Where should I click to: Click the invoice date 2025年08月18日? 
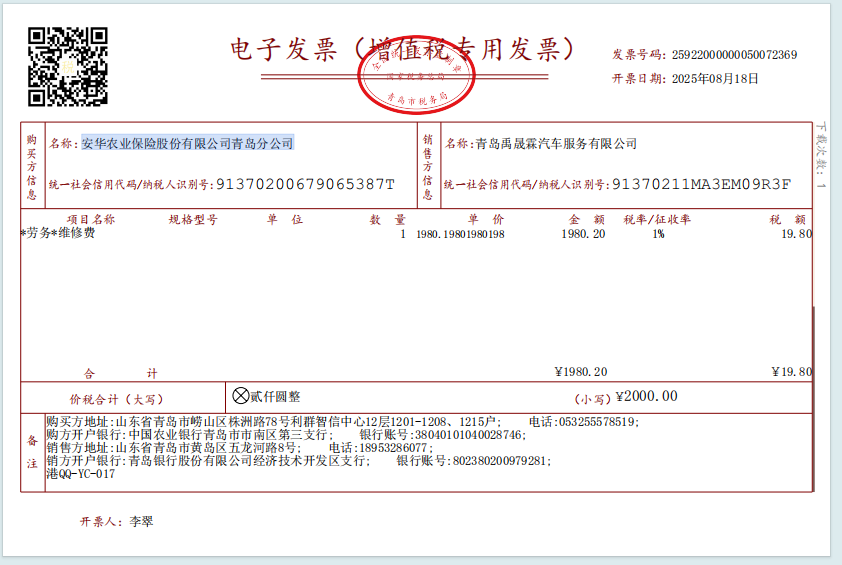714,78
